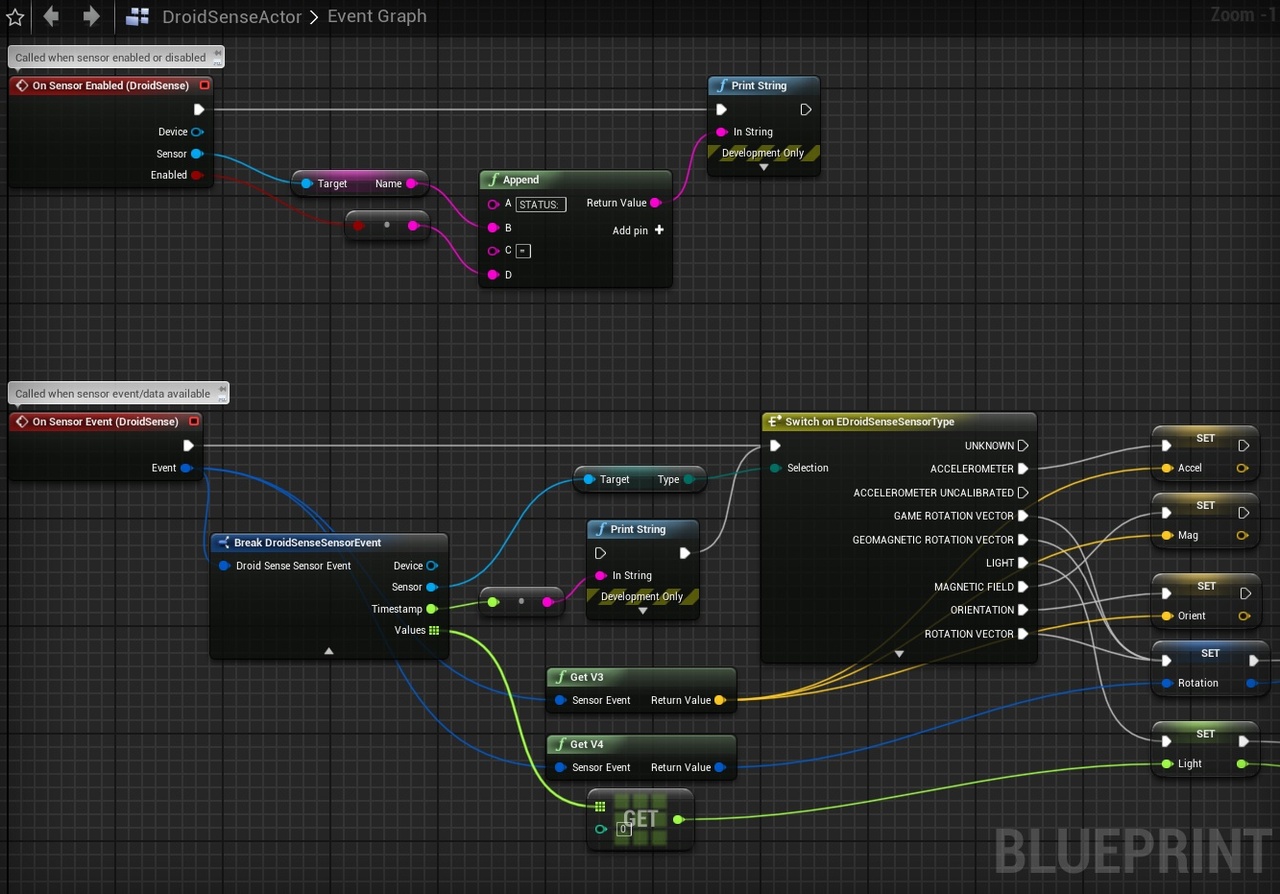Click the UNKNOWN exec output pin
Viewport: 1280px width, 894px height.
[1023, 446]
